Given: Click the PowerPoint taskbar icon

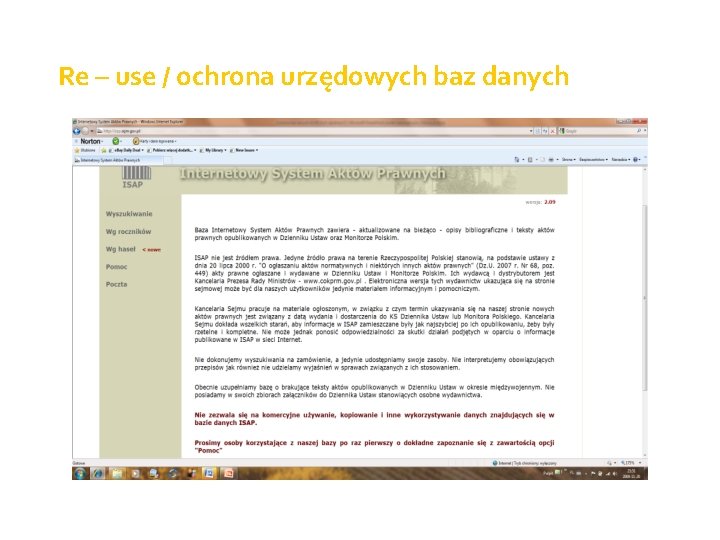Looking at the screenshot, I should pos(228,473).
